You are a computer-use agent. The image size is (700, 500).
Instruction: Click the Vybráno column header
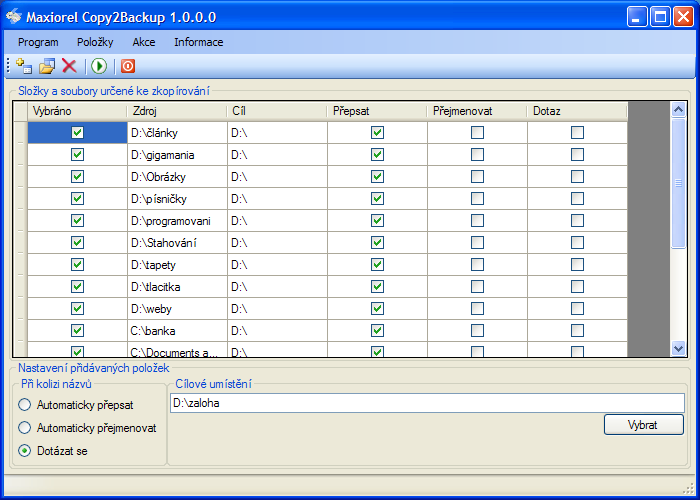77,111
